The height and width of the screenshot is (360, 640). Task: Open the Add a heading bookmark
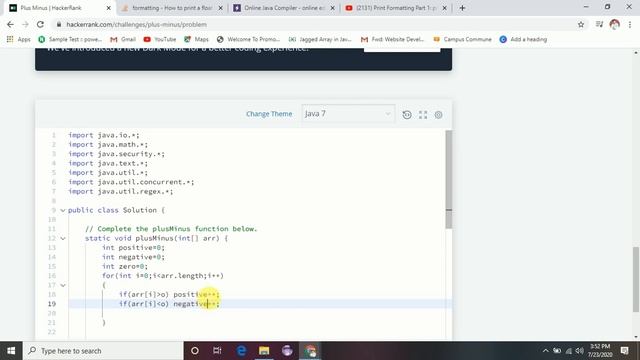(x=523, y=39)
